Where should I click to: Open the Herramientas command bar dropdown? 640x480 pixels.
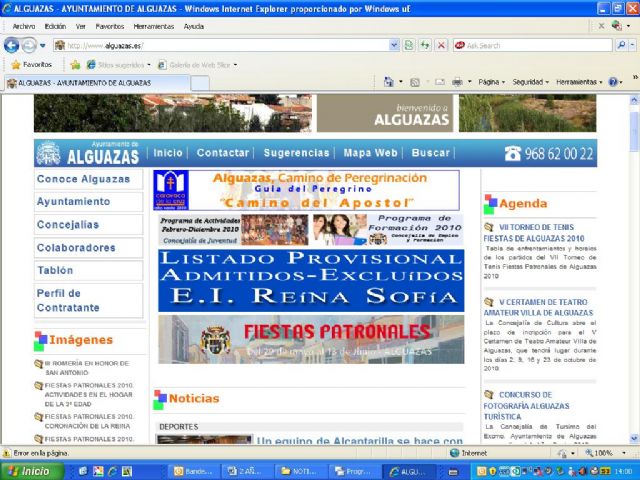[578, 82]
